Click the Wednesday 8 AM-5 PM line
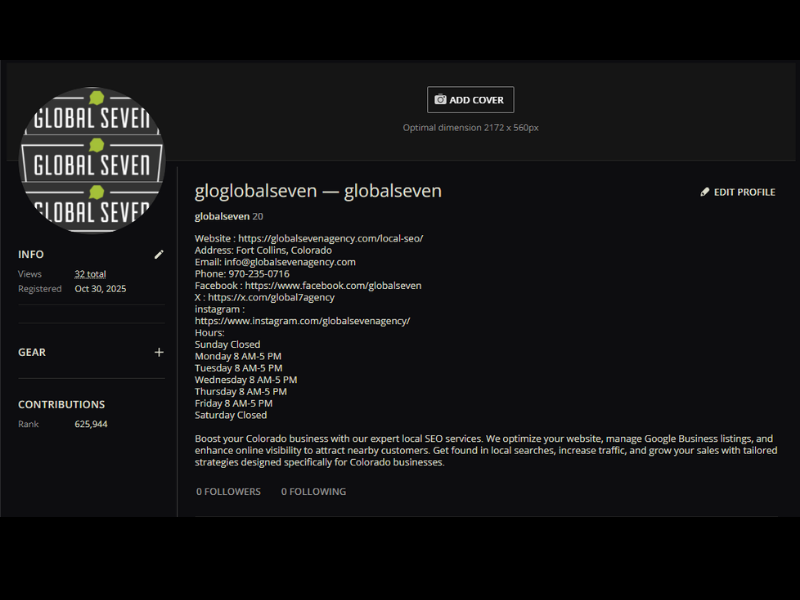This screenshot has height=600, width=800. pos(246,380)
